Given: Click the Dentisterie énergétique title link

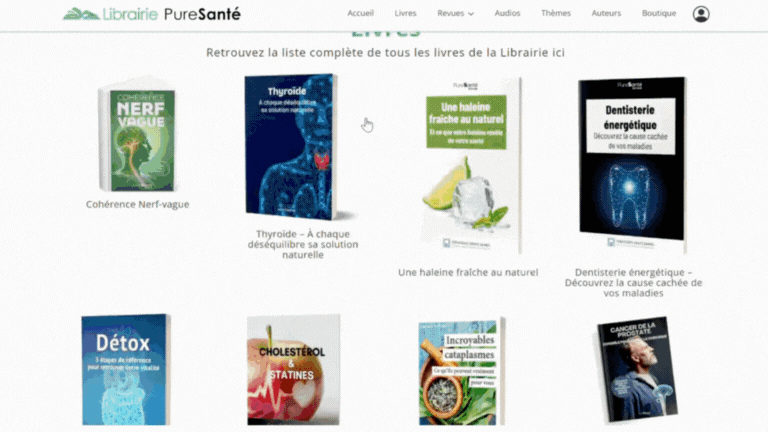Looking at the screenshot, I should pyautogui.click(x=633, y=283).
